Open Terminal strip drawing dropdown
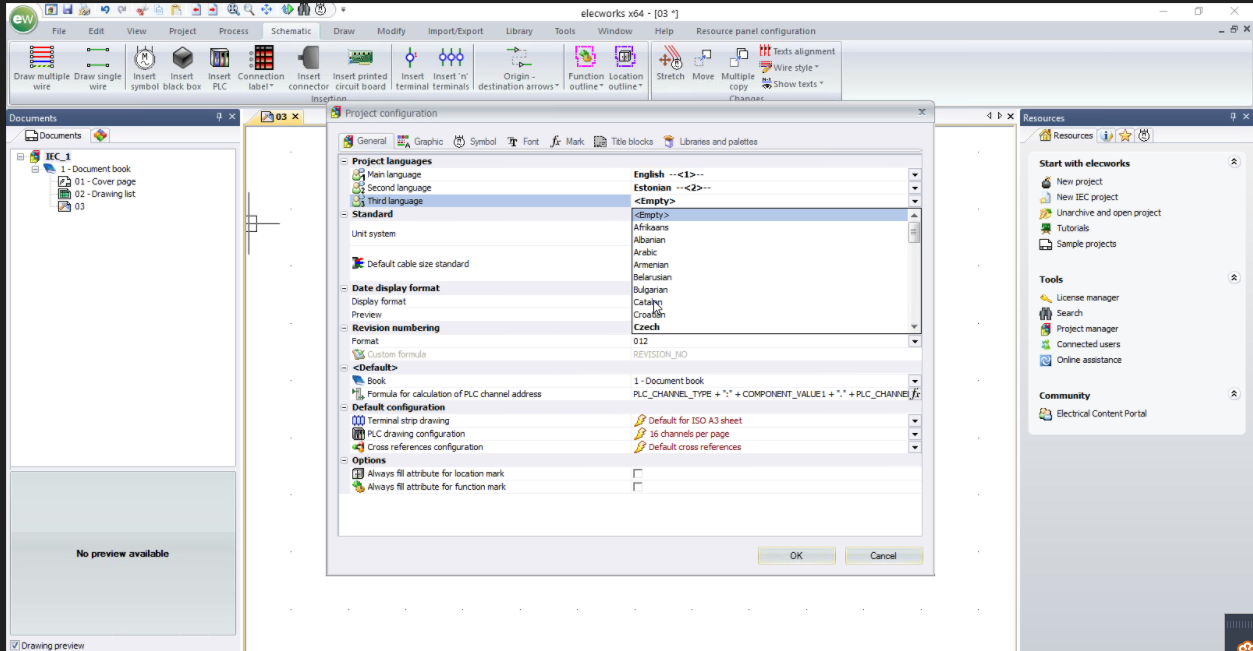The image size is (1253, 651). [x=915, y=421]
